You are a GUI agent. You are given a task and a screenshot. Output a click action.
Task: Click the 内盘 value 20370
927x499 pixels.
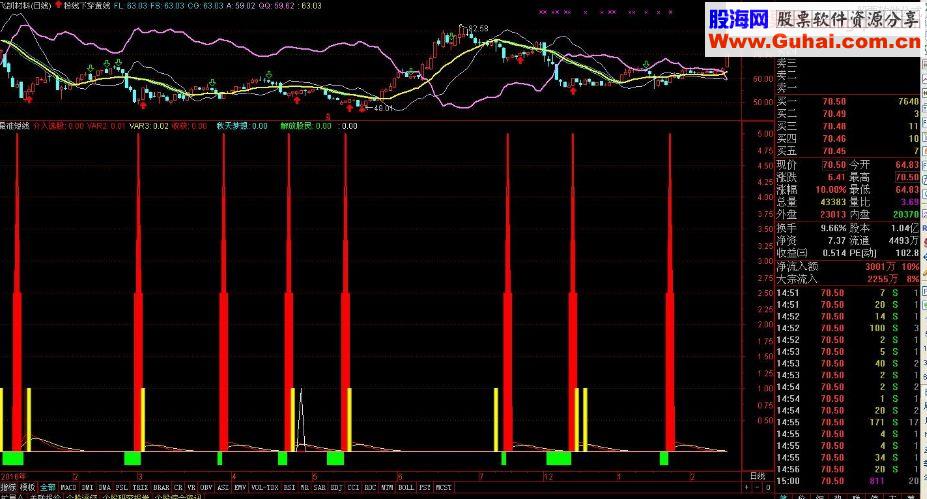pos(907,215)
